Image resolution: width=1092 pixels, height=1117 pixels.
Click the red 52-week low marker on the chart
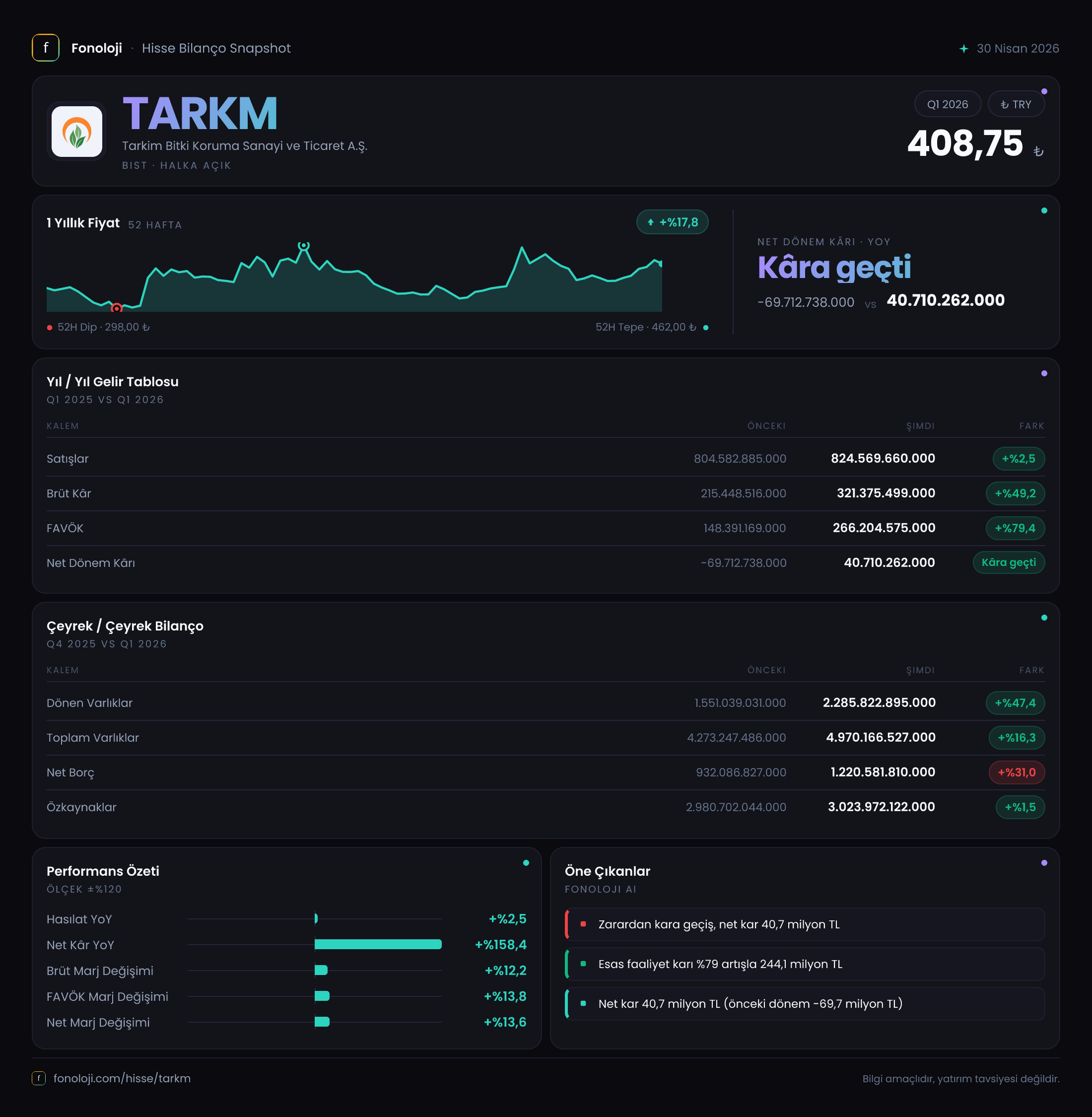click(x=117, y=308)
